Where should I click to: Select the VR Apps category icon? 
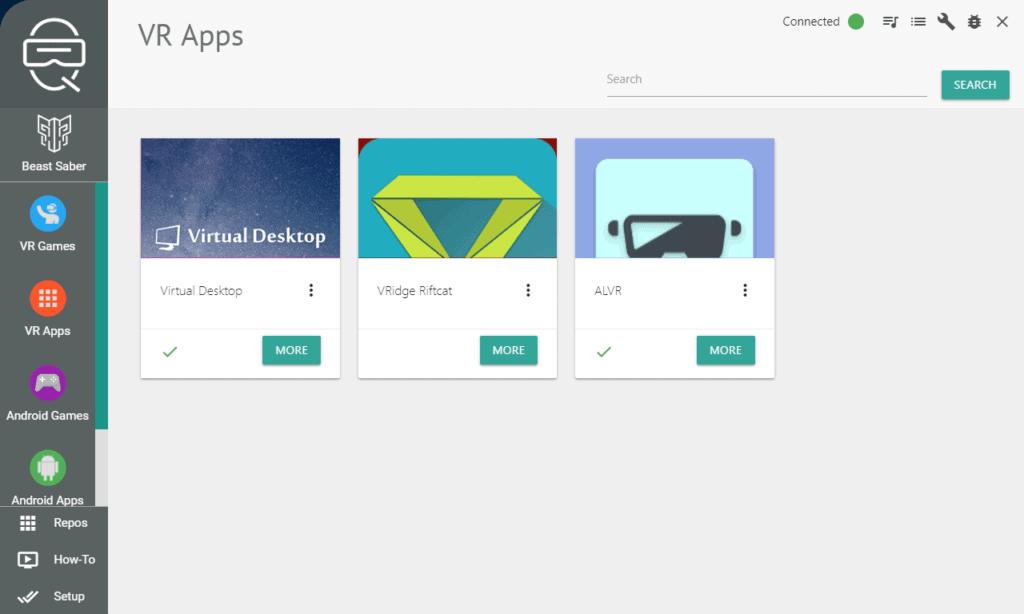point(48,299)
